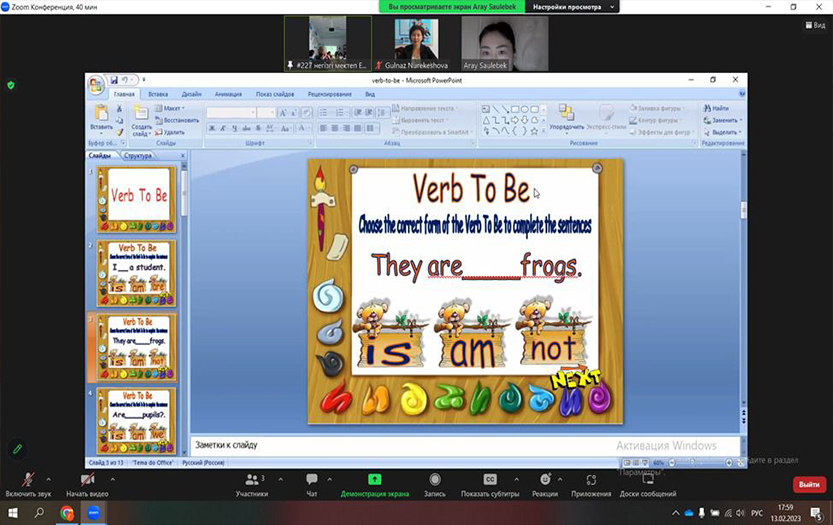Open Приложения apps in Zoom toolbar
The width and height of the screenshot is (833, 525).
click(x=591, y=481)
